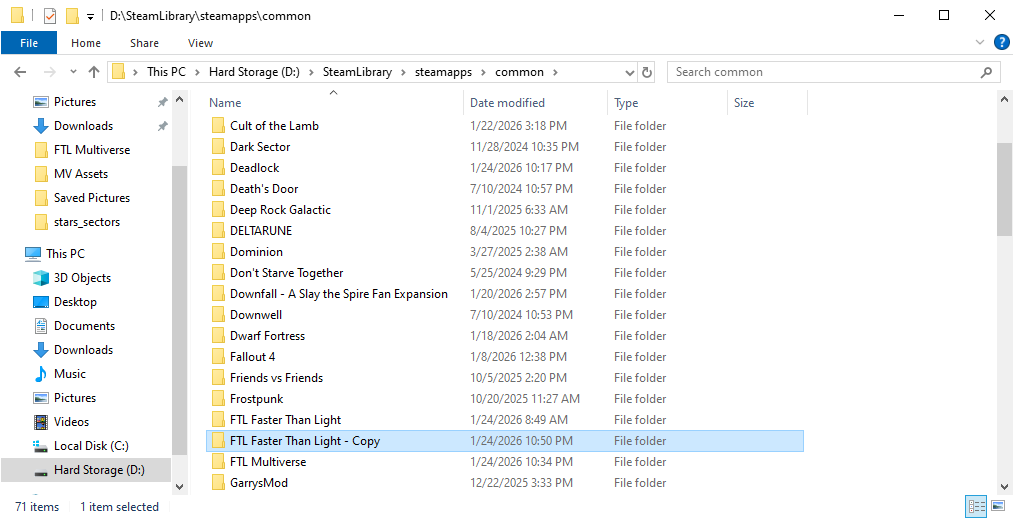Open Documents under This PC
The width and height of the screenshot is (1014, 519).
[x=84, y=326]
